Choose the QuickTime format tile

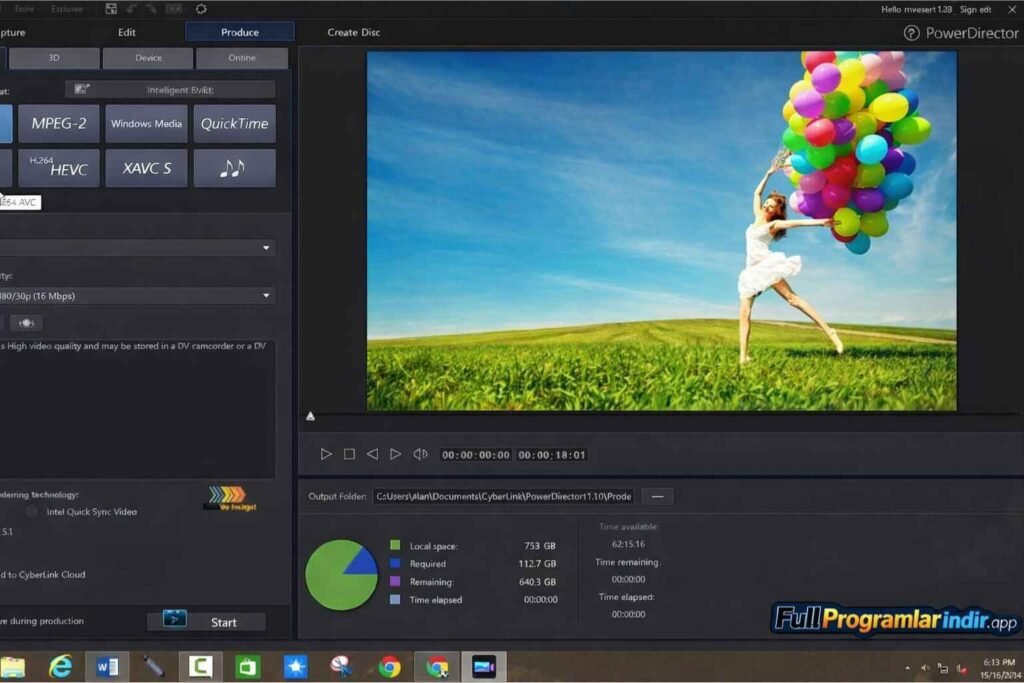click(x=234, y=124)
